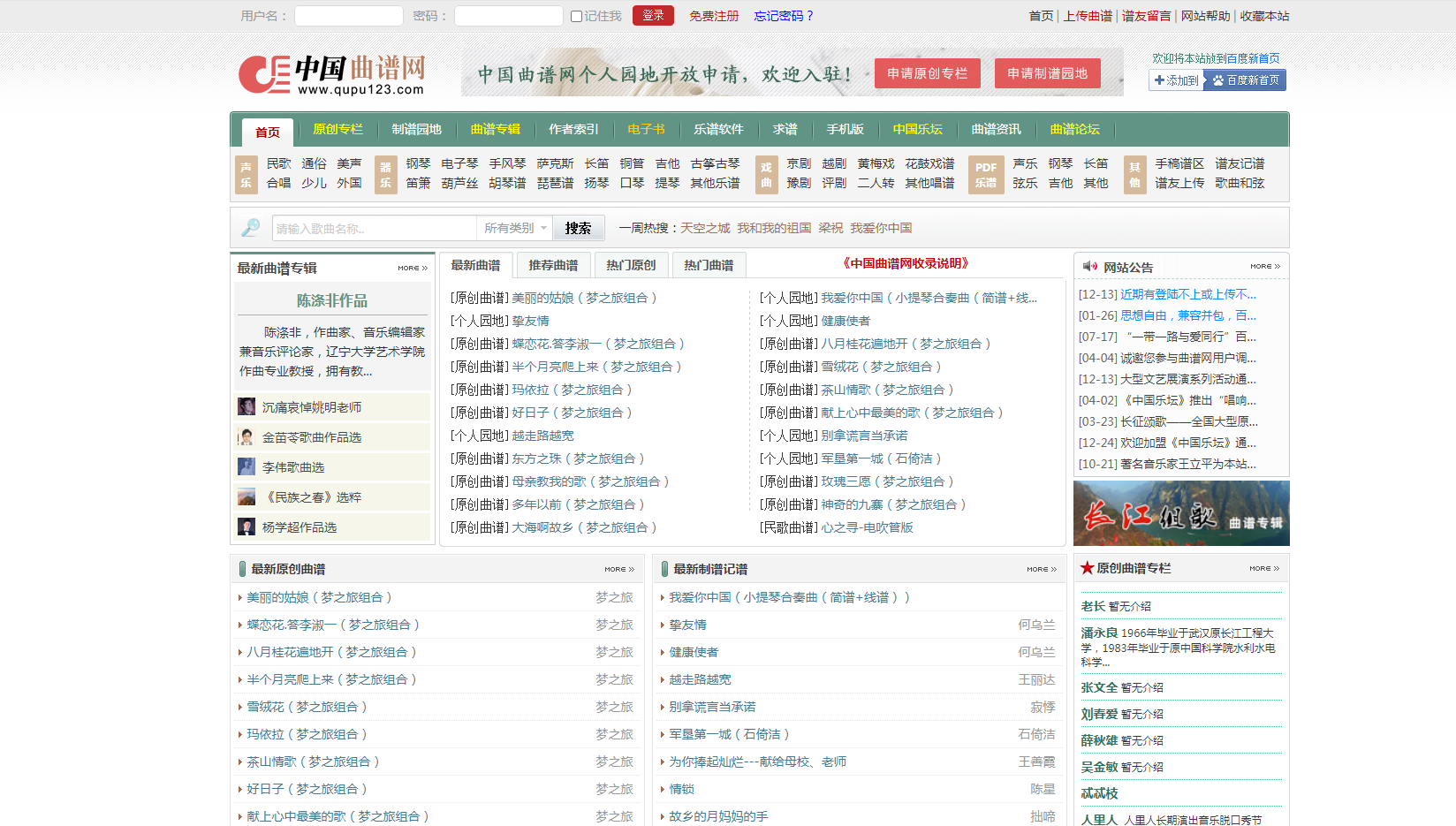Open the 手稿谱区 link

pos(1179,163)
